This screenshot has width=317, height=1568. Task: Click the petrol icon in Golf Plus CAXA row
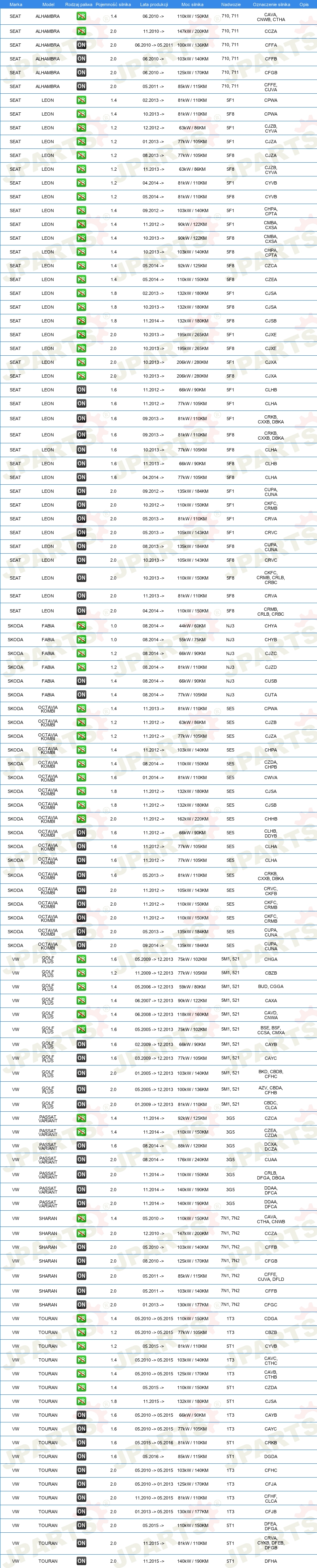81,1000
